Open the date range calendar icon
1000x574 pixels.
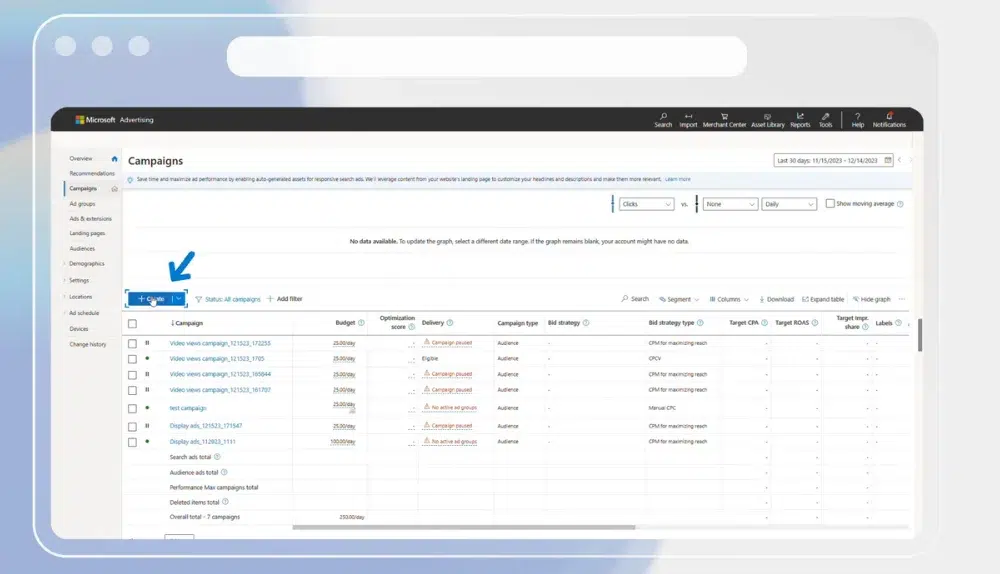click(887, 161)
